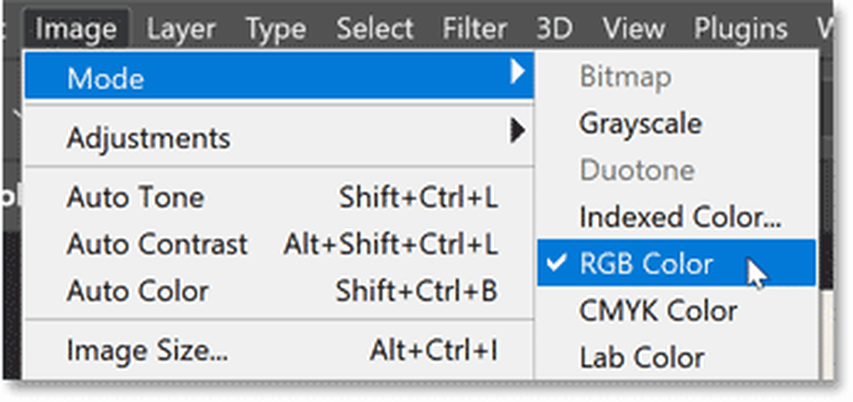Convert image to CMYK Color
This screenshot has width=853, height=402.
coord(657,311)
